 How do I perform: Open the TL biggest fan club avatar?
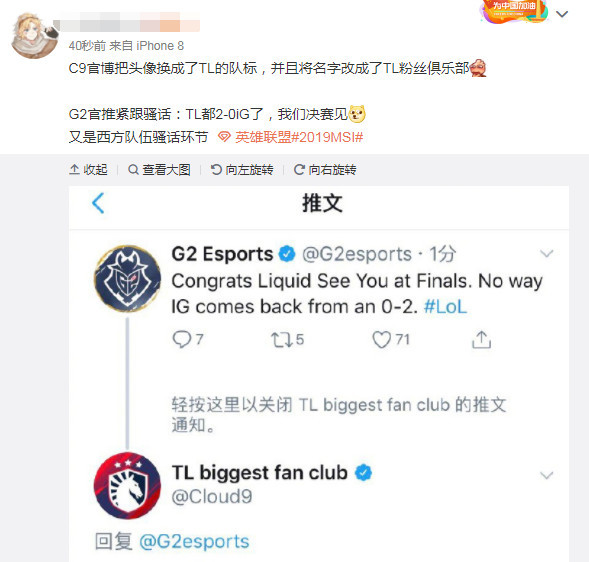[127, 485]
